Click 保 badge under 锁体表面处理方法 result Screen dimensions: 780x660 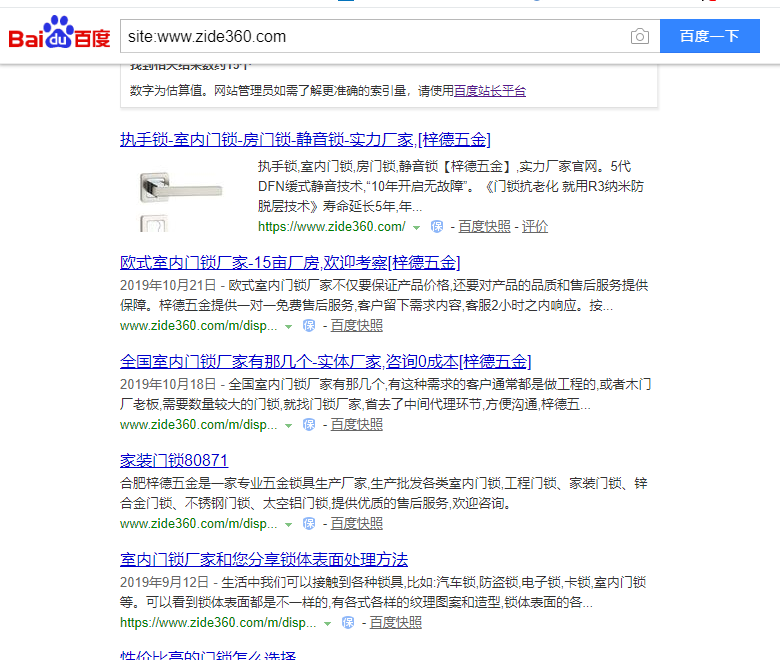[348, 623]
